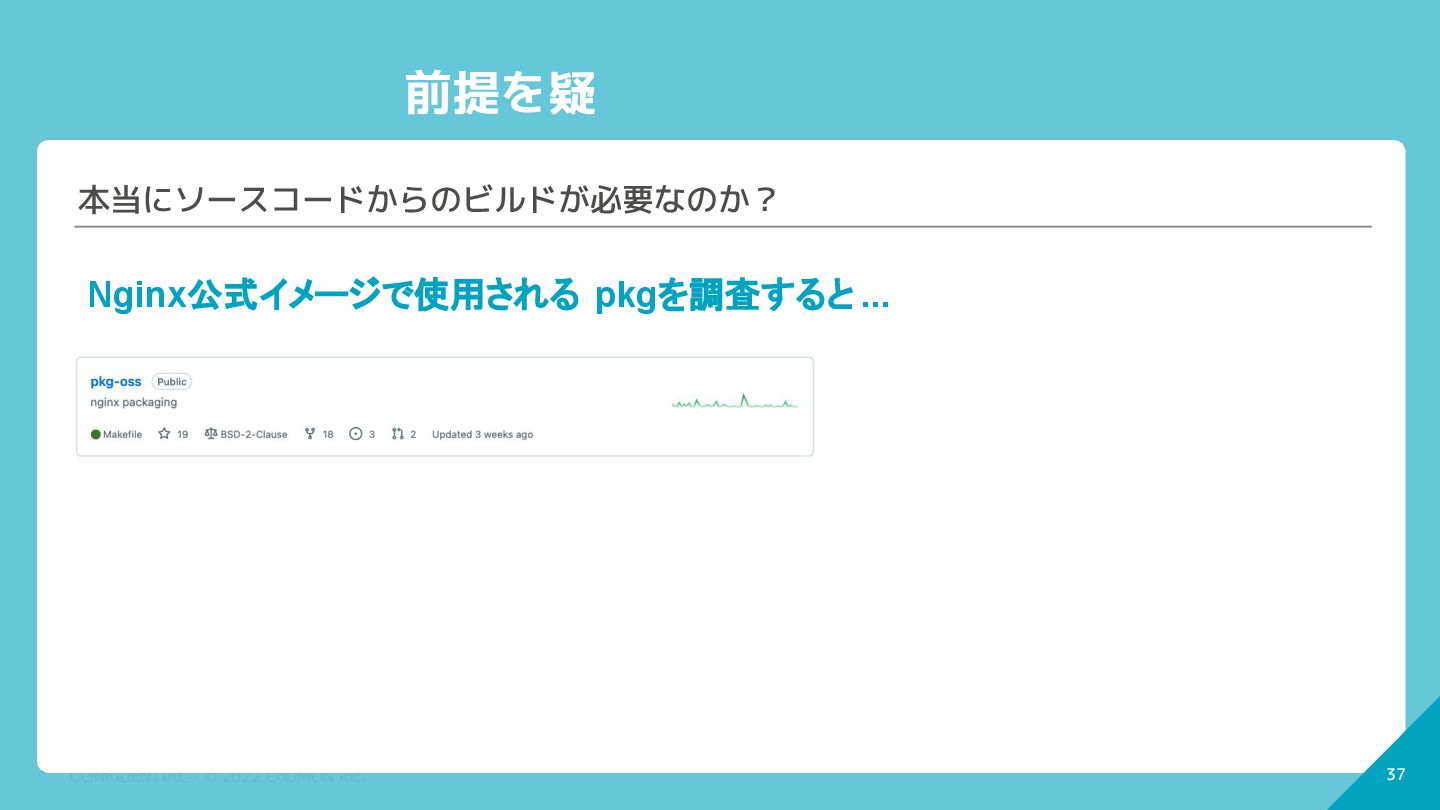
Task: Click the star icon showing 19
Action: 164,434
